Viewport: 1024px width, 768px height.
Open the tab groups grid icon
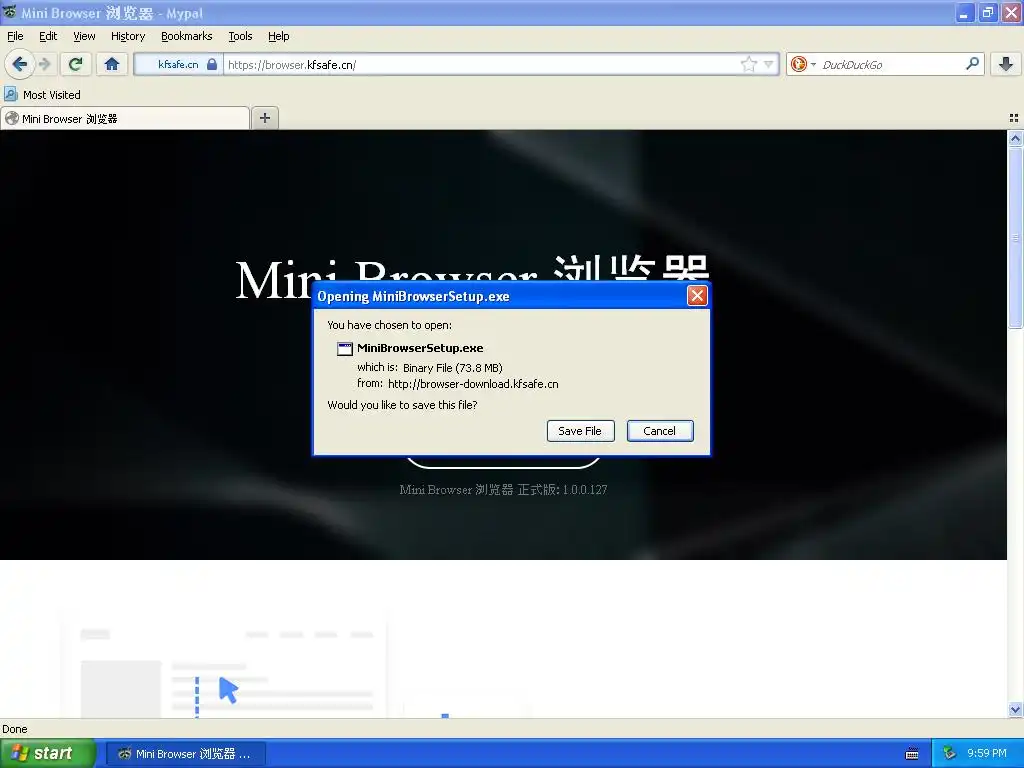coord(1014,118)
